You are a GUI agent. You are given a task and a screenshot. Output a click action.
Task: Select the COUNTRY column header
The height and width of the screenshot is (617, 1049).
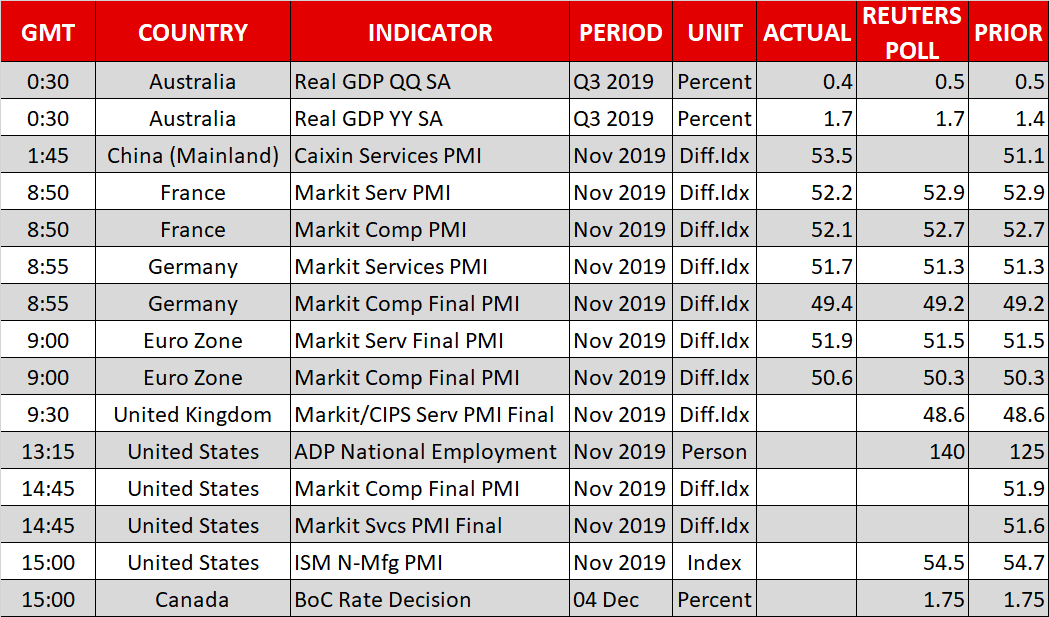(x=193, y=33)
